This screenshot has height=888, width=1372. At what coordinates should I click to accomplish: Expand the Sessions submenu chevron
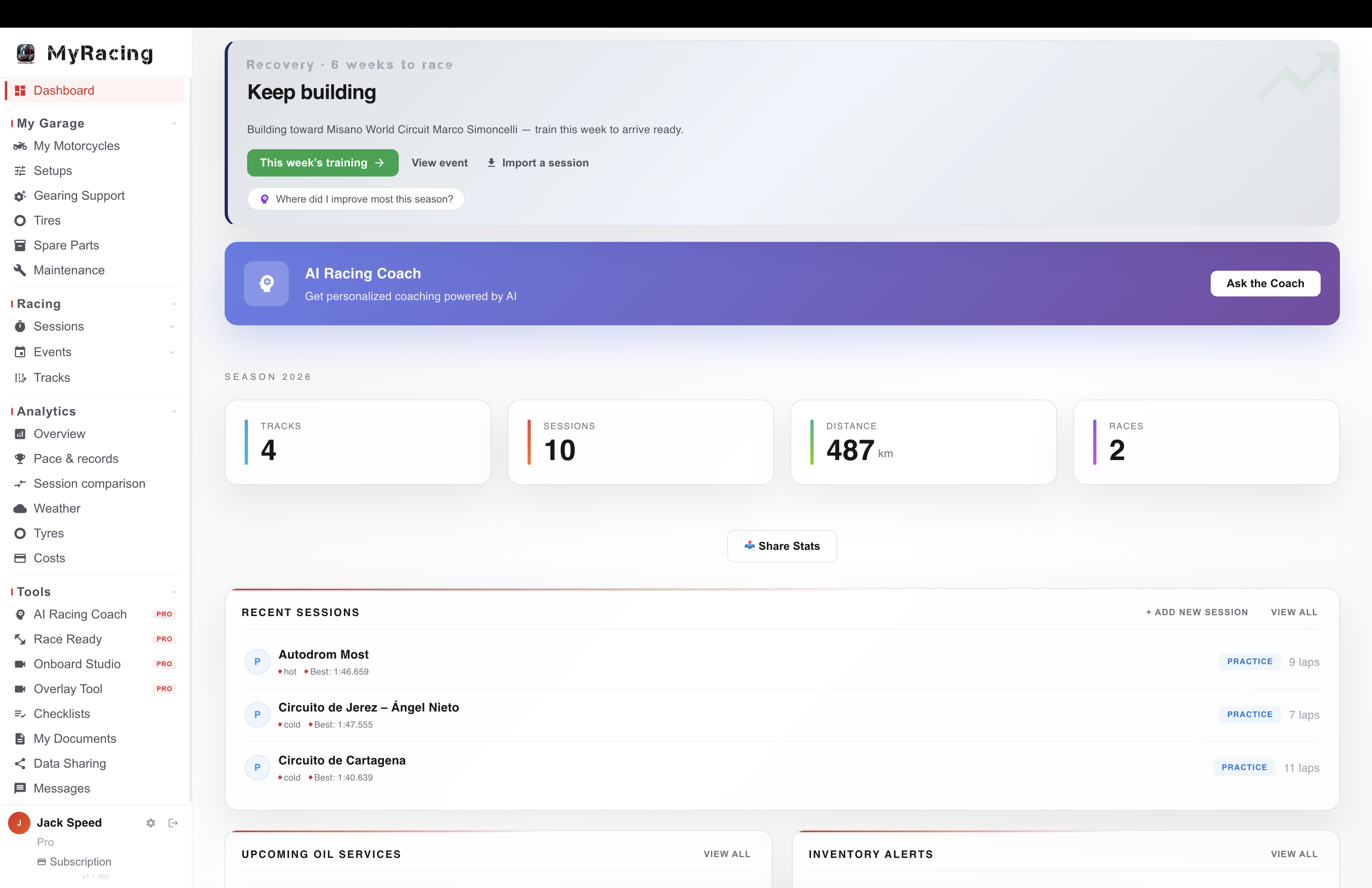pyautogui.click(x=171, y=327)
